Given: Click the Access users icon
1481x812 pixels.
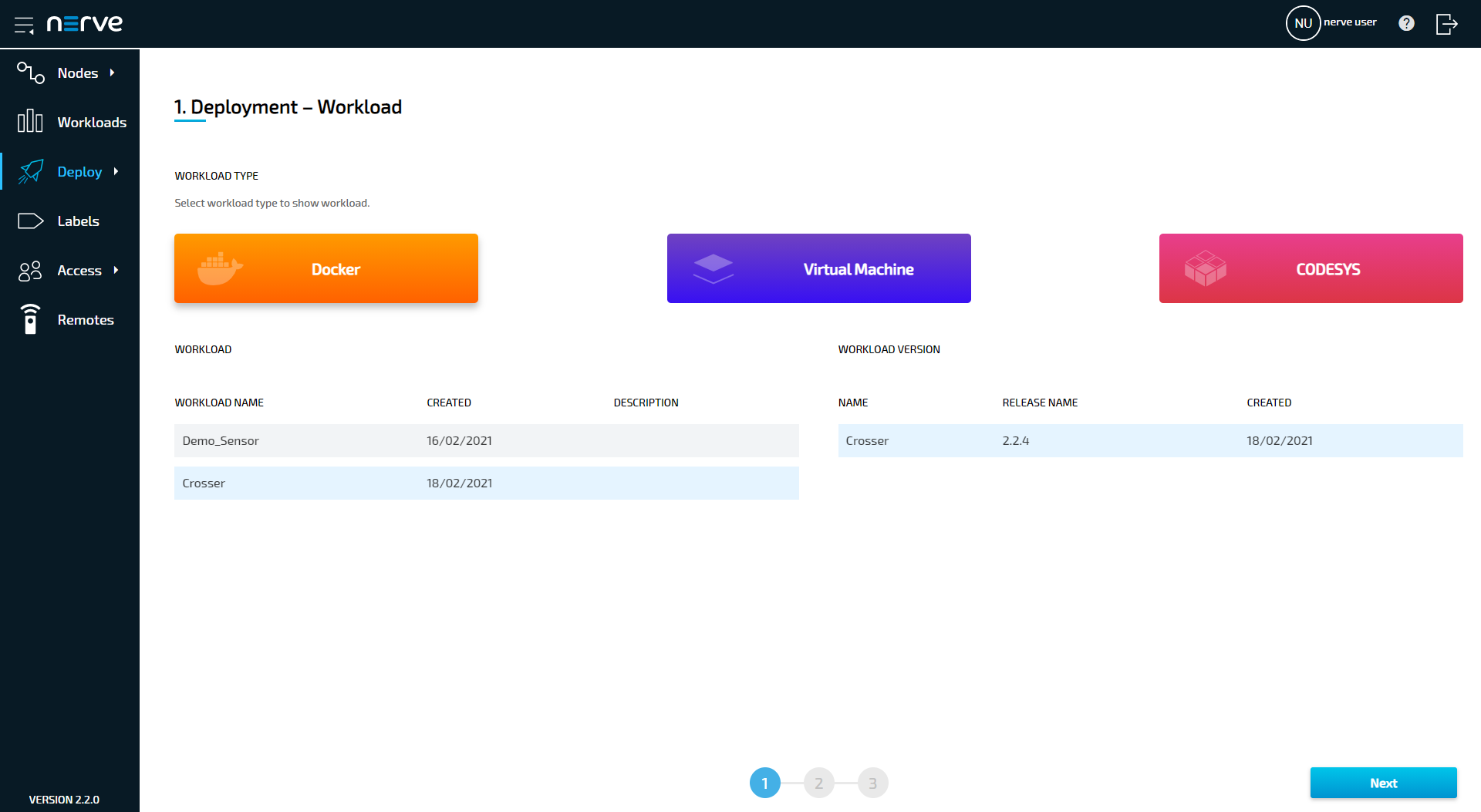Looking at the screenshot, I should coord(30,271).
